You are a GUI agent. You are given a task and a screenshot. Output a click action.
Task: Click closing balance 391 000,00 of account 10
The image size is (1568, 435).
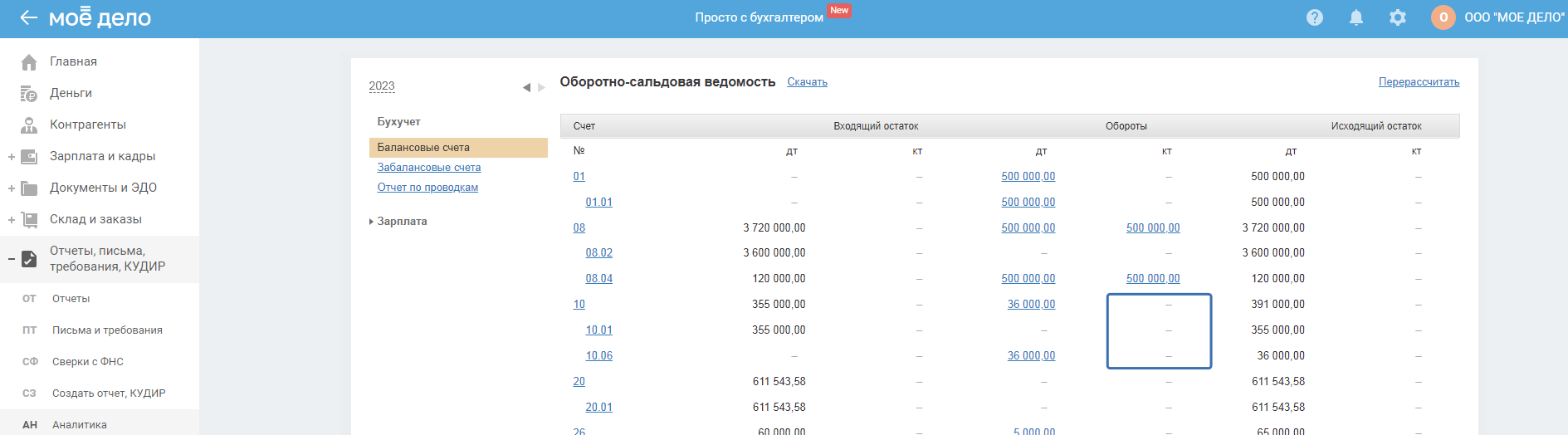(x=1278, y=305)
